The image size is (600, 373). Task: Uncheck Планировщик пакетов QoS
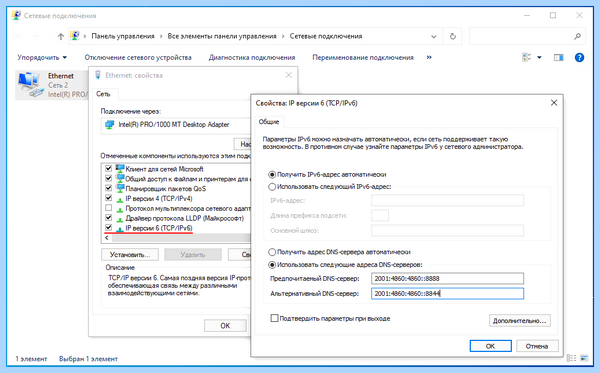coord(109,188)
